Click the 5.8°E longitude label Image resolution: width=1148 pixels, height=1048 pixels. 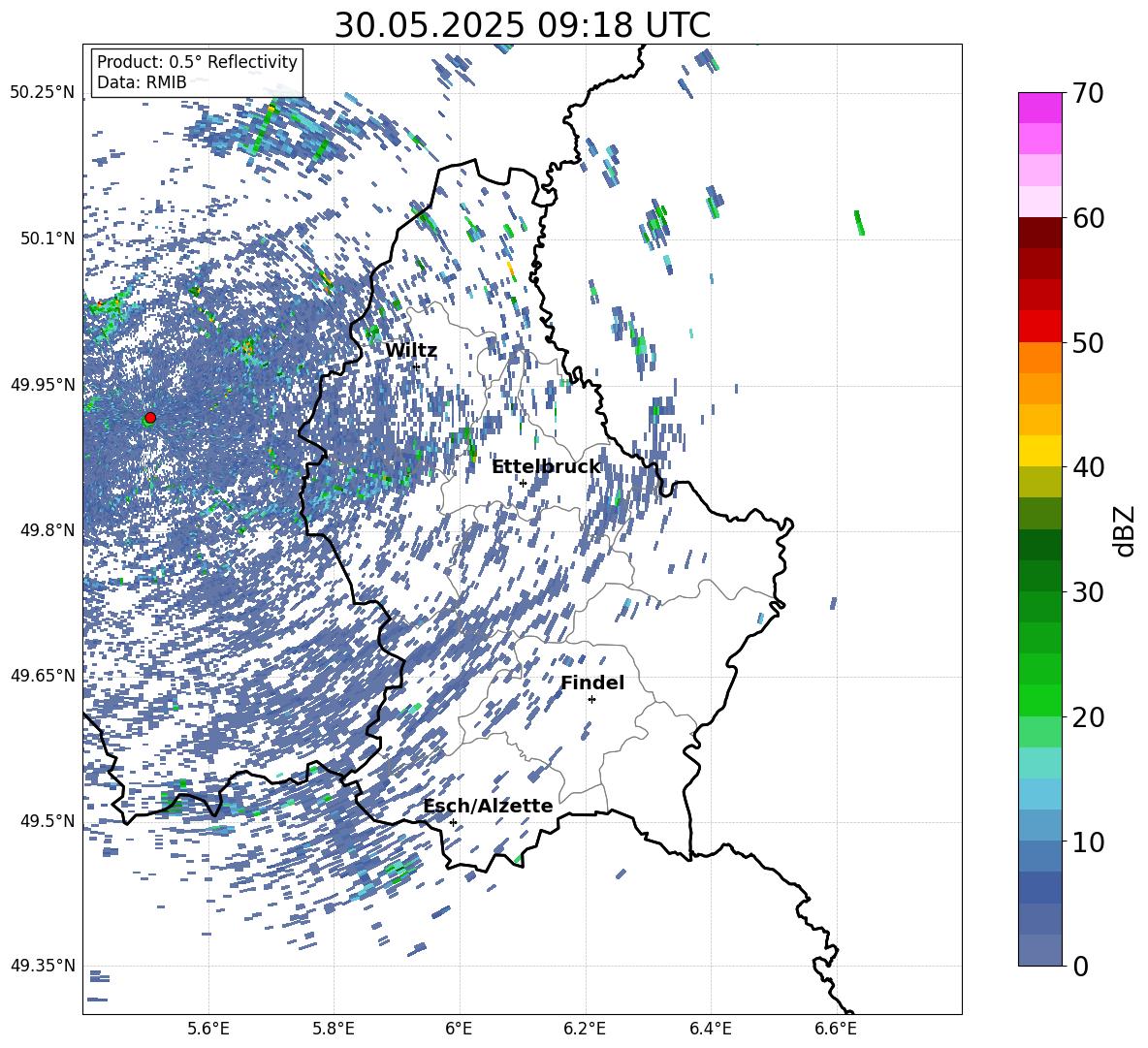tap(334, 1029)
